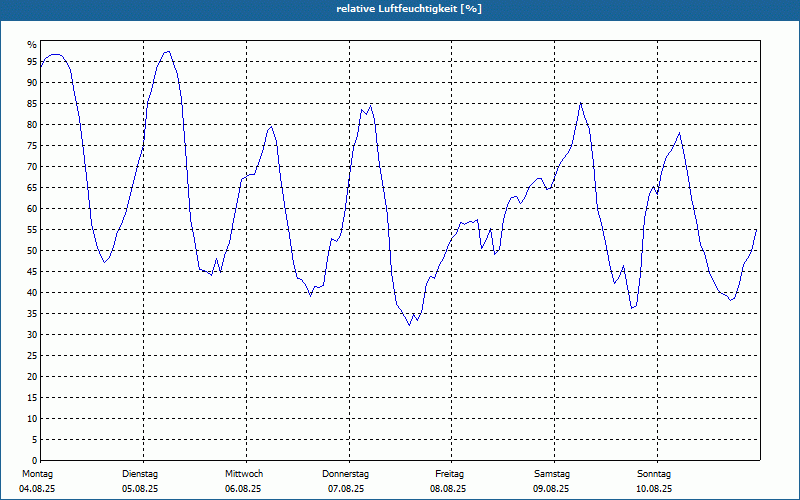Click the date '06.08.25'
The width and height of the screenshot is (800, 500).
point(243,489)
